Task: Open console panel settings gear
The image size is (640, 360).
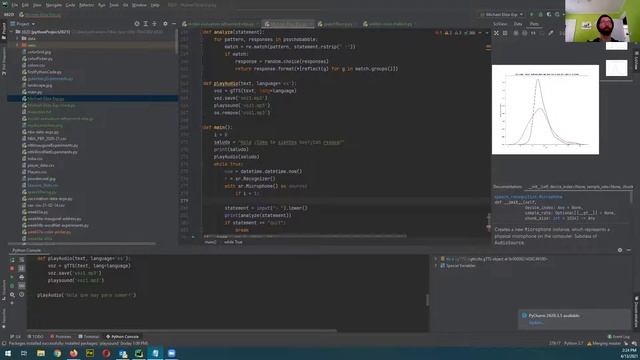Action: point(620,250)
